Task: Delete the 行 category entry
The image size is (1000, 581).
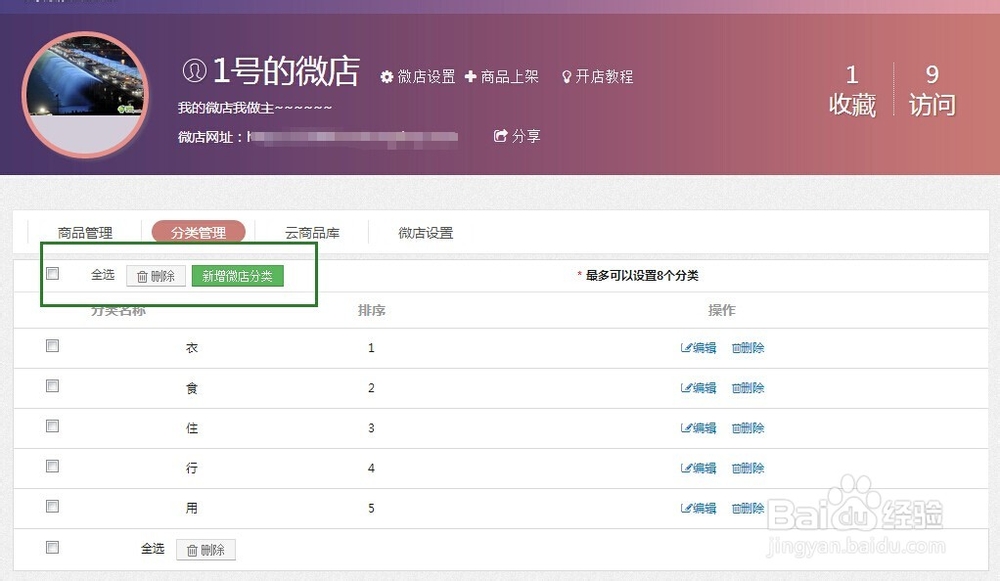Action: 747,468
